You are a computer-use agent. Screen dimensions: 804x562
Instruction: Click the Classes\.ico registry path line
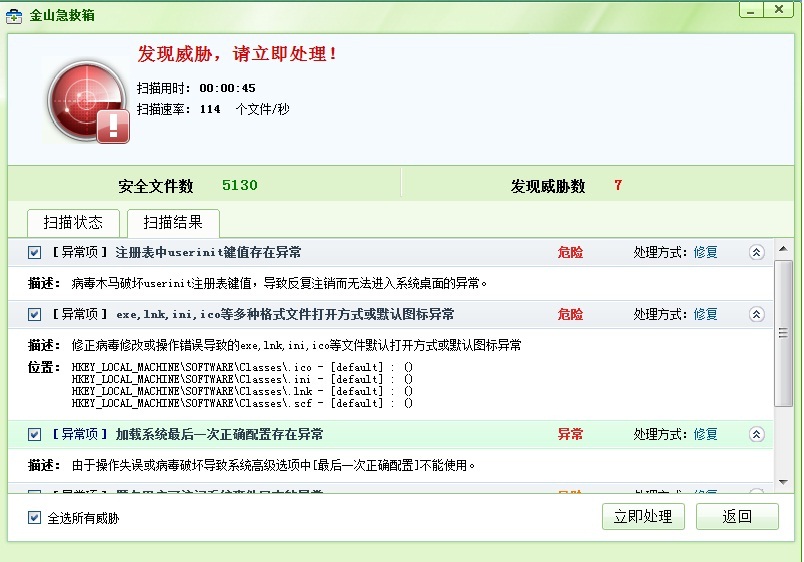click(x=242, y=367)
